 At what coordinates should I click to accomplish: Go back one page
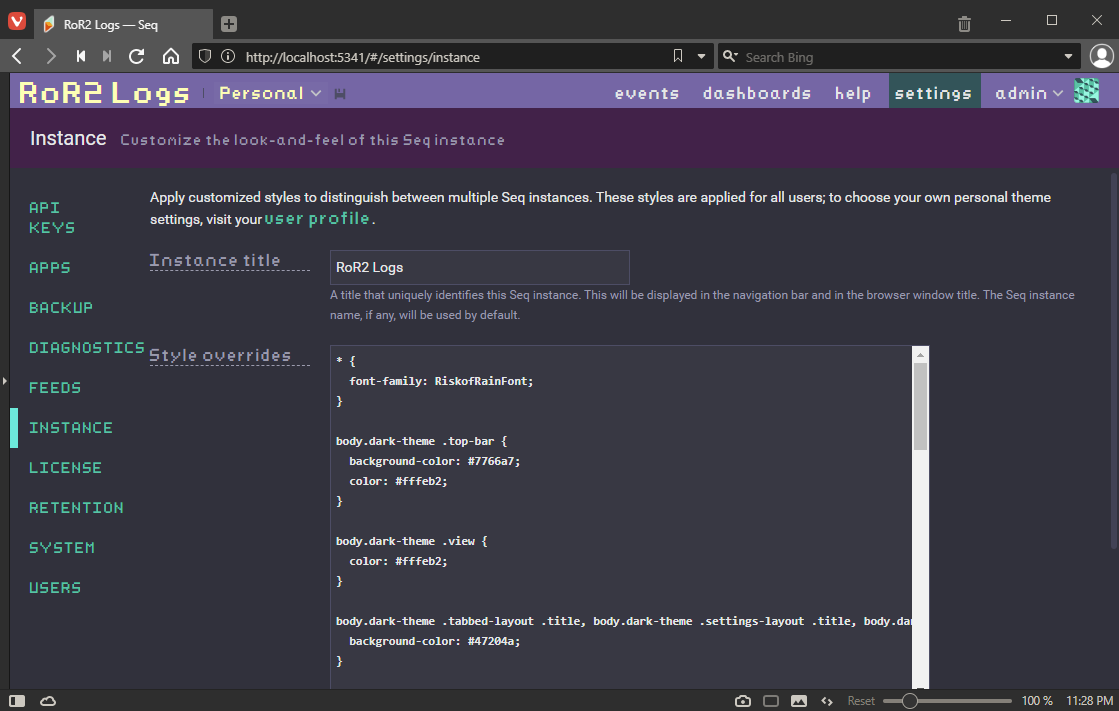18,56
